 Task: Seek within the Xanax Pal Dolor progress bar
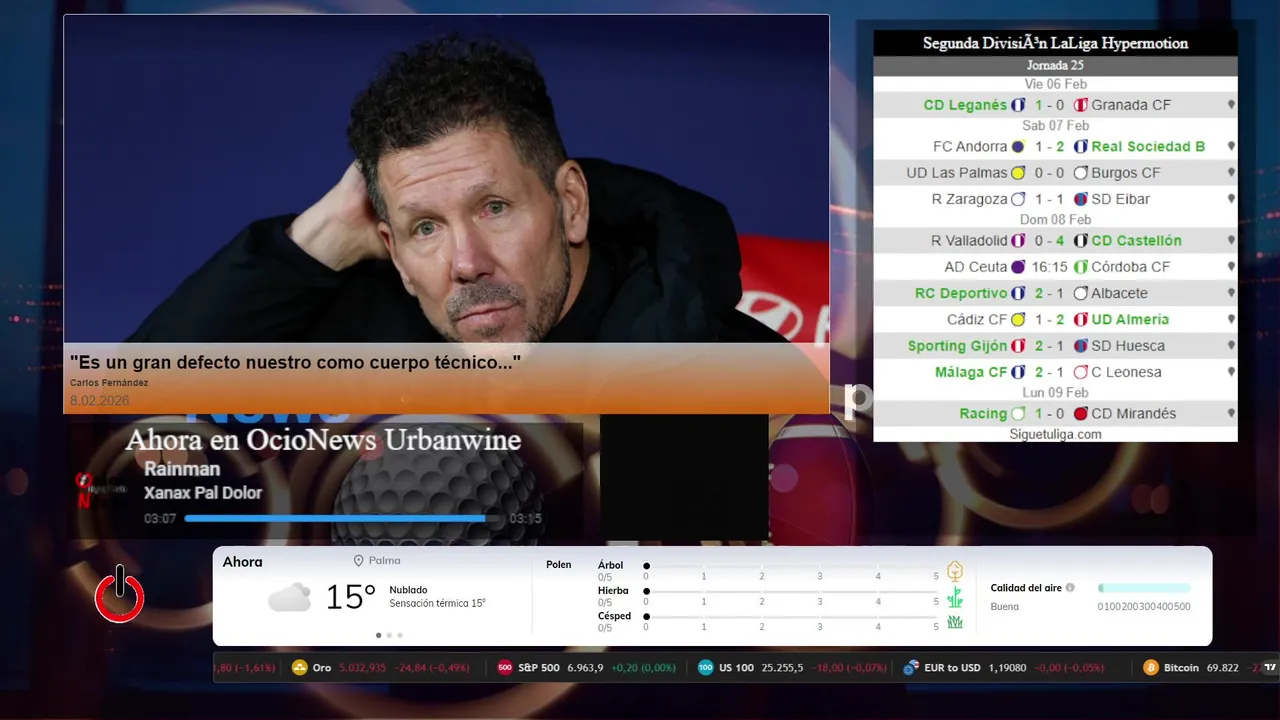pos(342,518)
